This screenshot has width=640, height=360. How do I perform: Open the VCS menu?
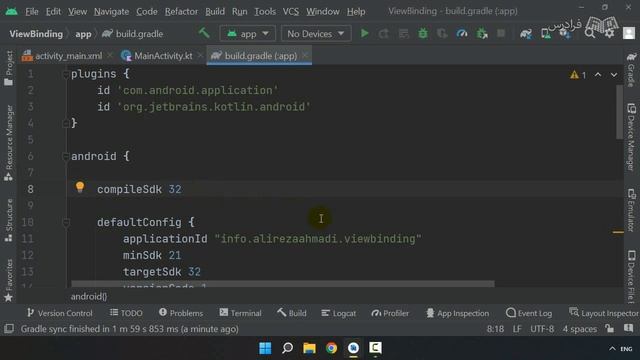pyautogui.click(x=291, y=11)
